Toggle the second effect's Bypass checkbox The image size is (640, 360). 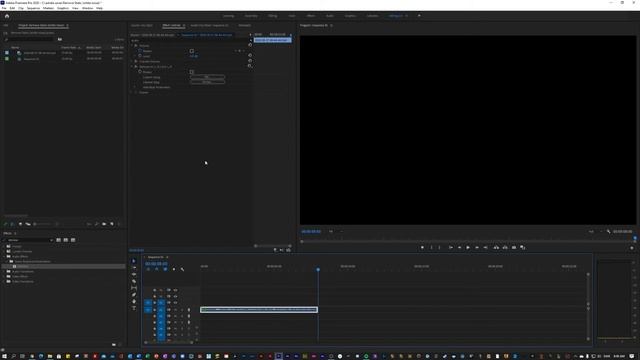point(191,72)
